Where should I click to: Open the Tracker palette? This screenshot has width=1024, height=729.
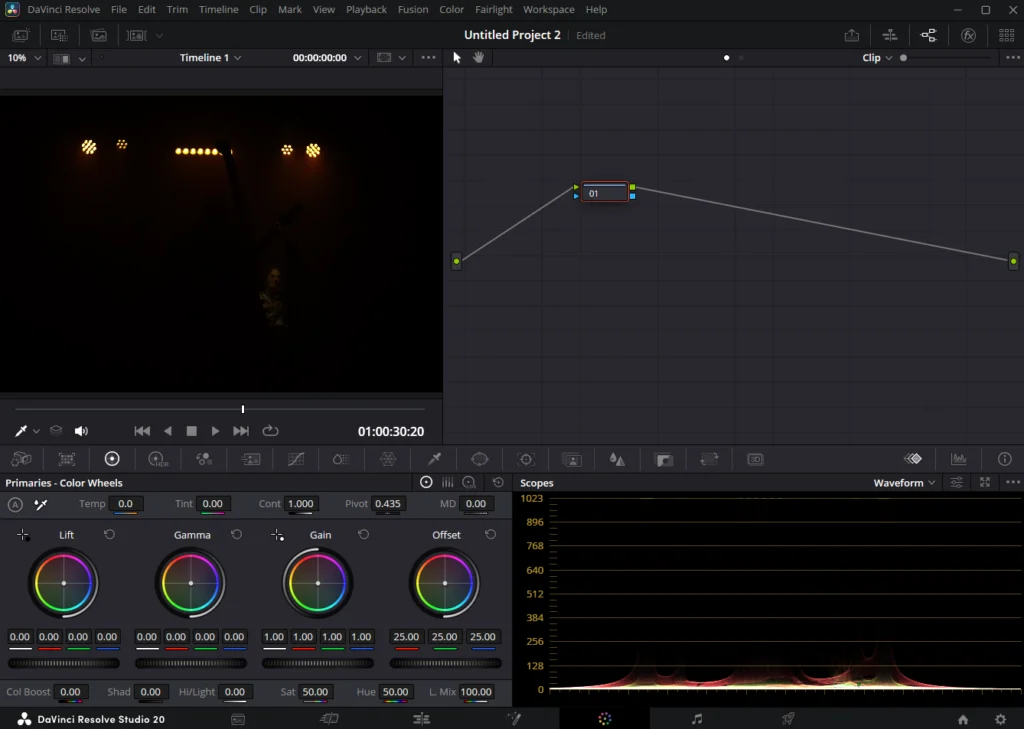[526, 459]
